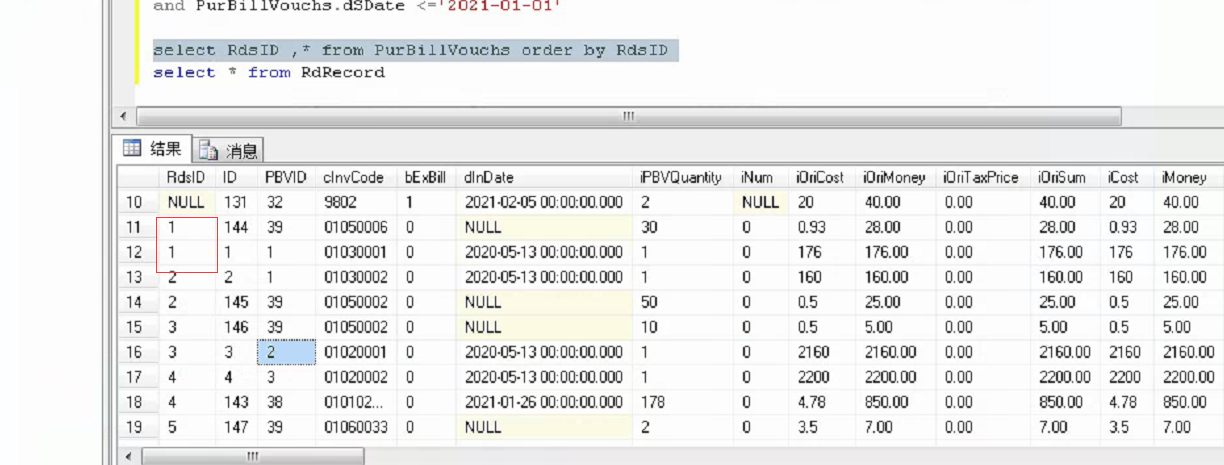Click the highlighted PurBillVouchs order by query line

415,50
